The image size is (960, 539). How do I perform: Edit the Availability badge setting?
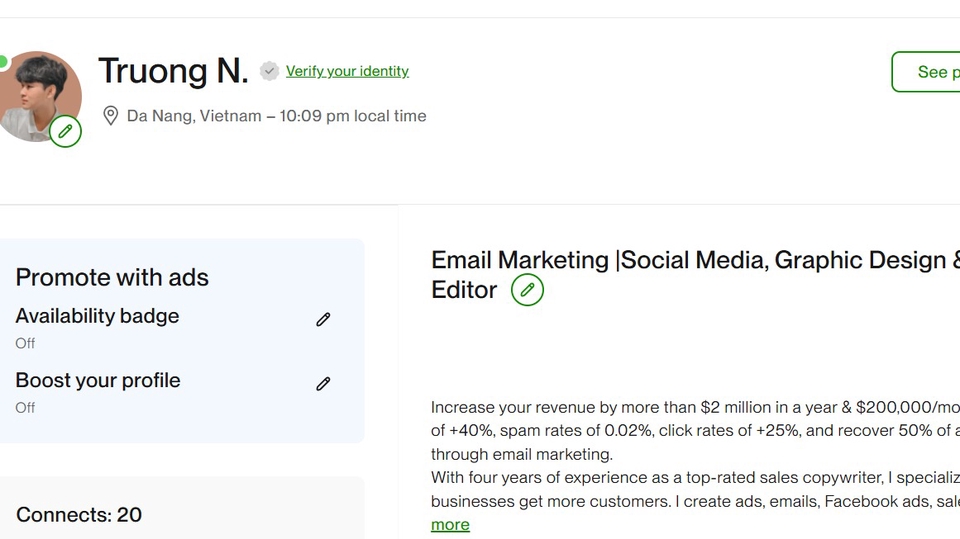pos(323,320)
